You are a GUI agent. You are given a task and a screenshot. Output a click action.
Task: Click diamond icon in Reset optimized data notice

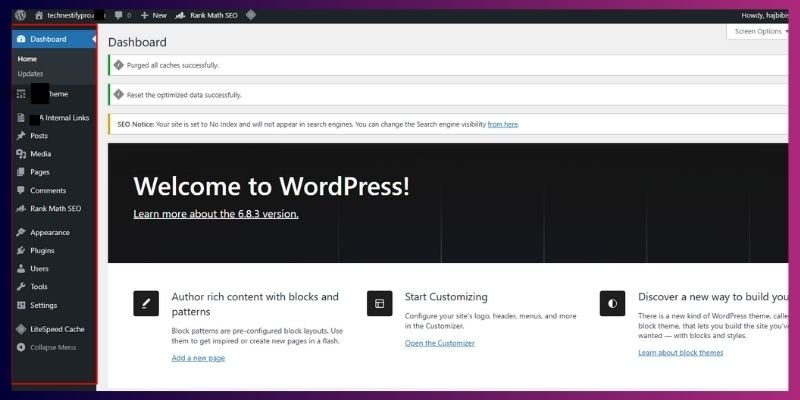coord(119,94)
